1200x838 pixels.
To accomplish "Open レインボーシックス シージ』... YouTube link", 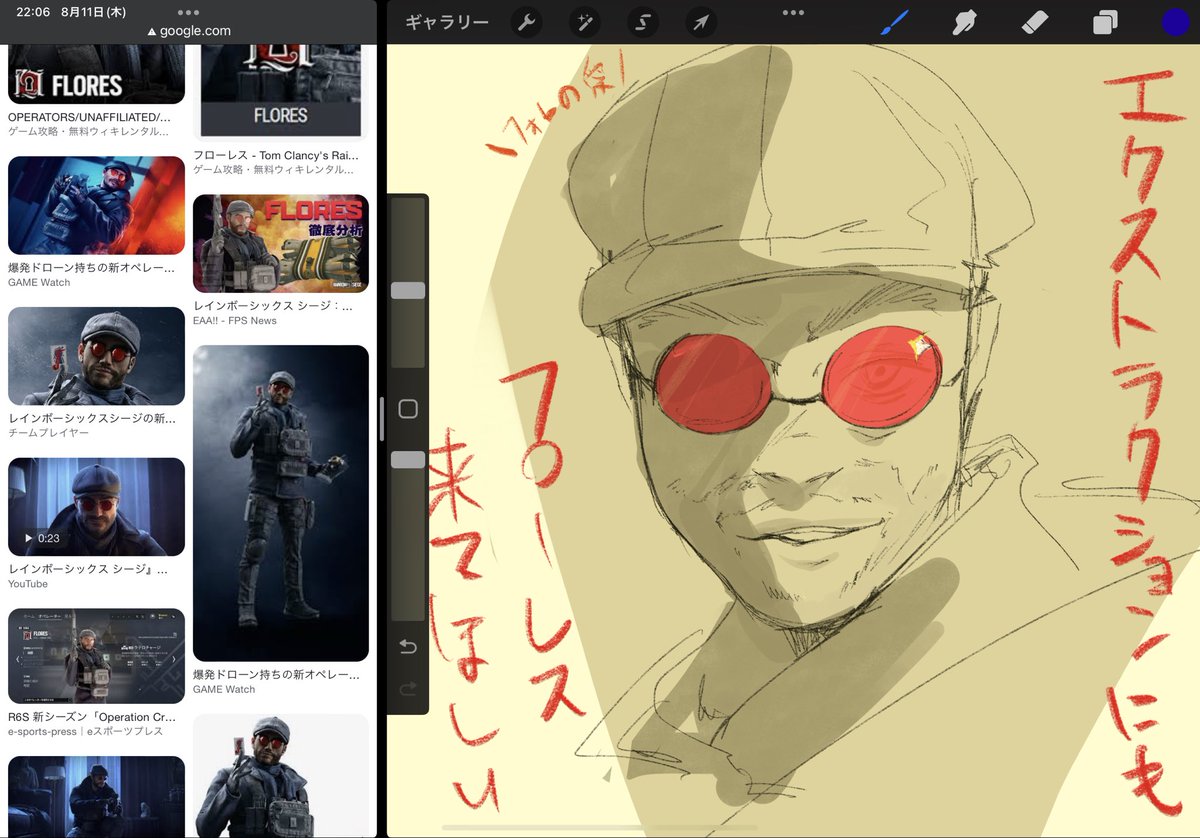I will click(x=88, y=569).
